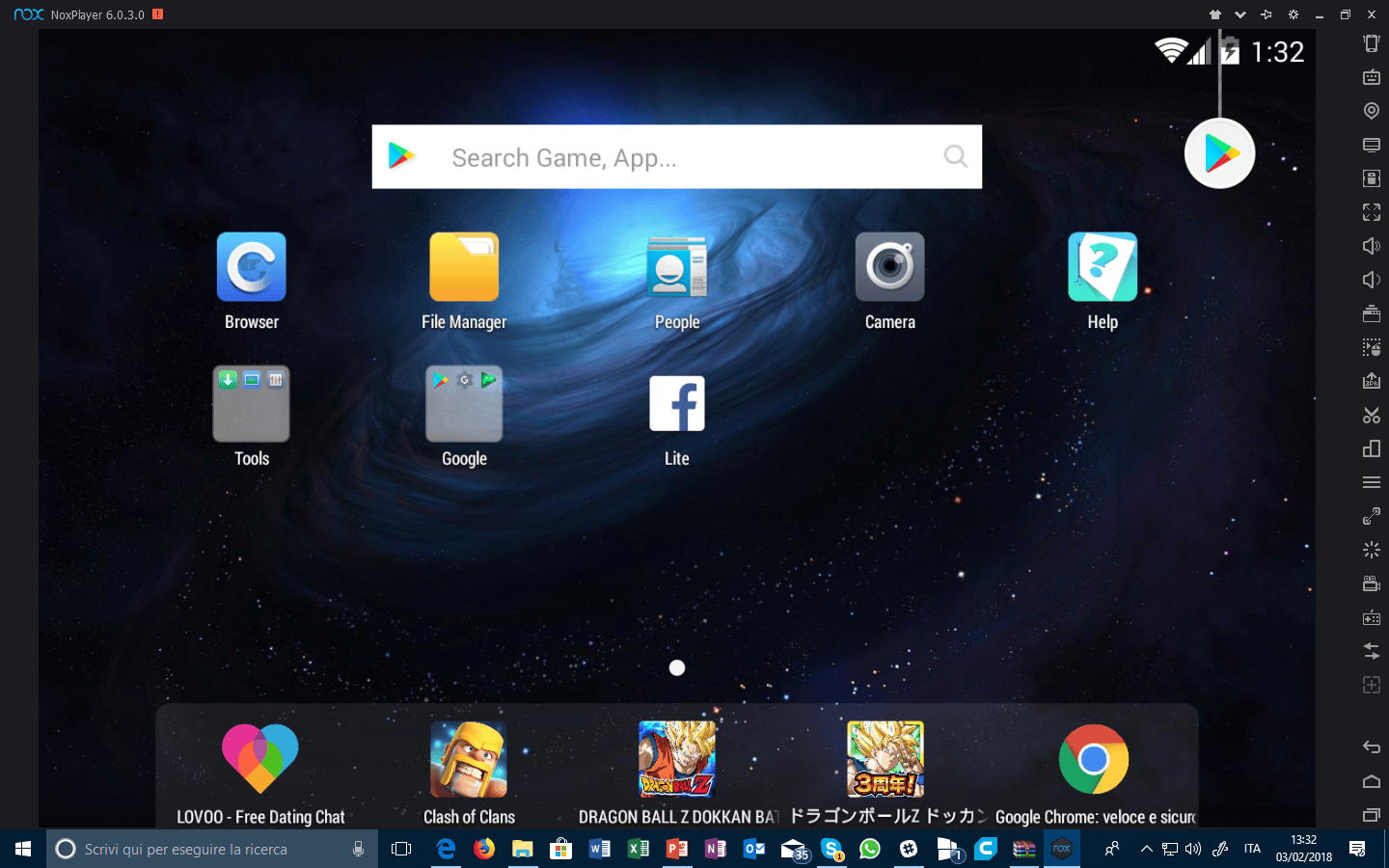Click the Android back arrow
The height and width of the screenshot is (868, 1389).
(x=1372, y=746)
